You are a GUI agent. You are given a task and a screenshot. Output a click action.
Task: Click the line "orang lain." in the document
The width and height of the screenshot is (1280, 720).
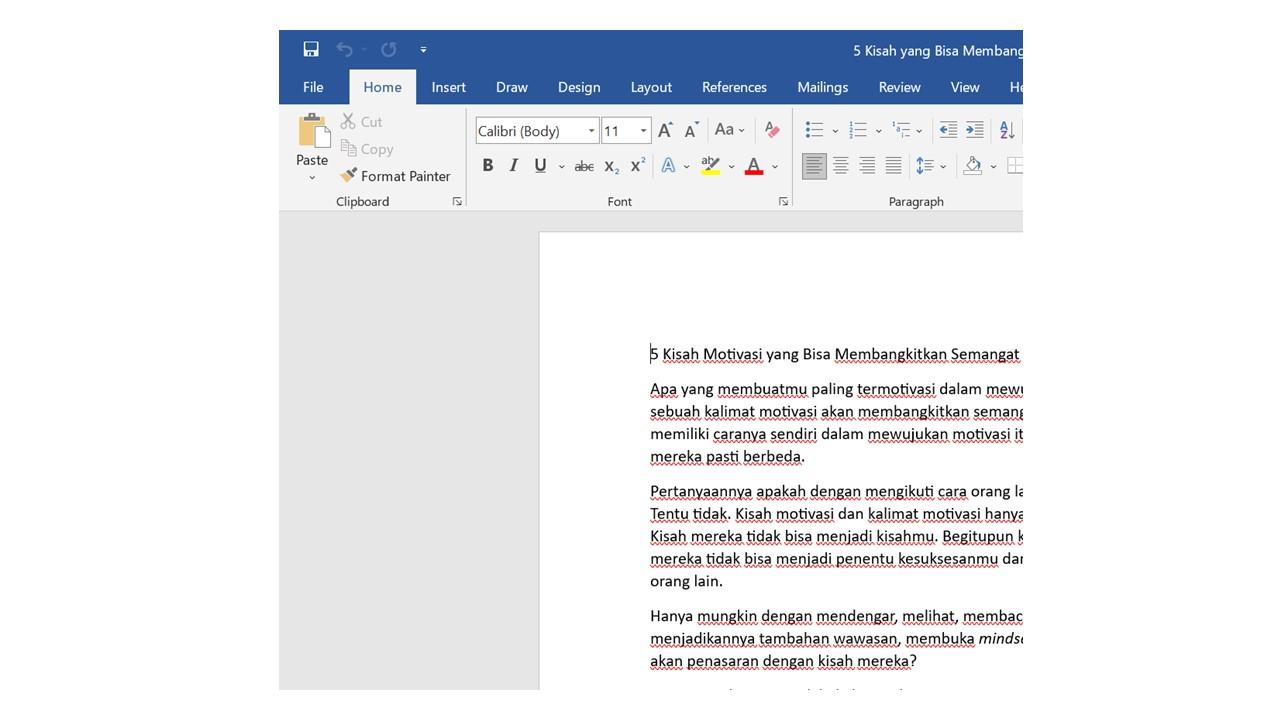click(x=686, y=581)
